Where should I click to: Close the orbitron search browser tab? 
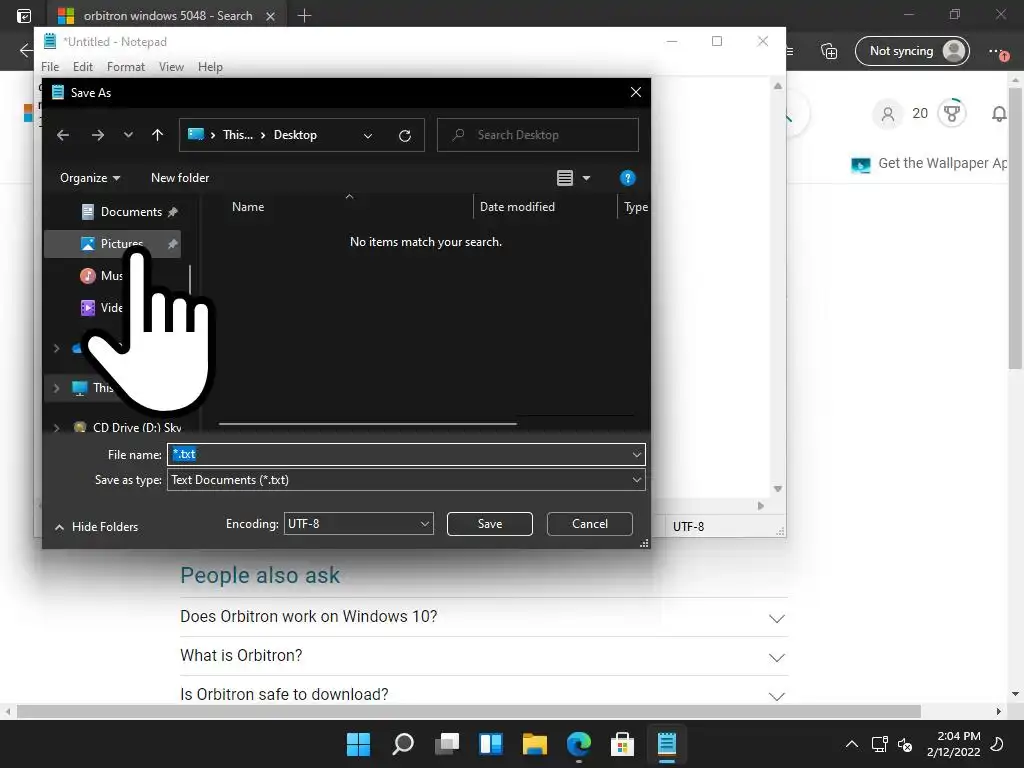[270, 16]
